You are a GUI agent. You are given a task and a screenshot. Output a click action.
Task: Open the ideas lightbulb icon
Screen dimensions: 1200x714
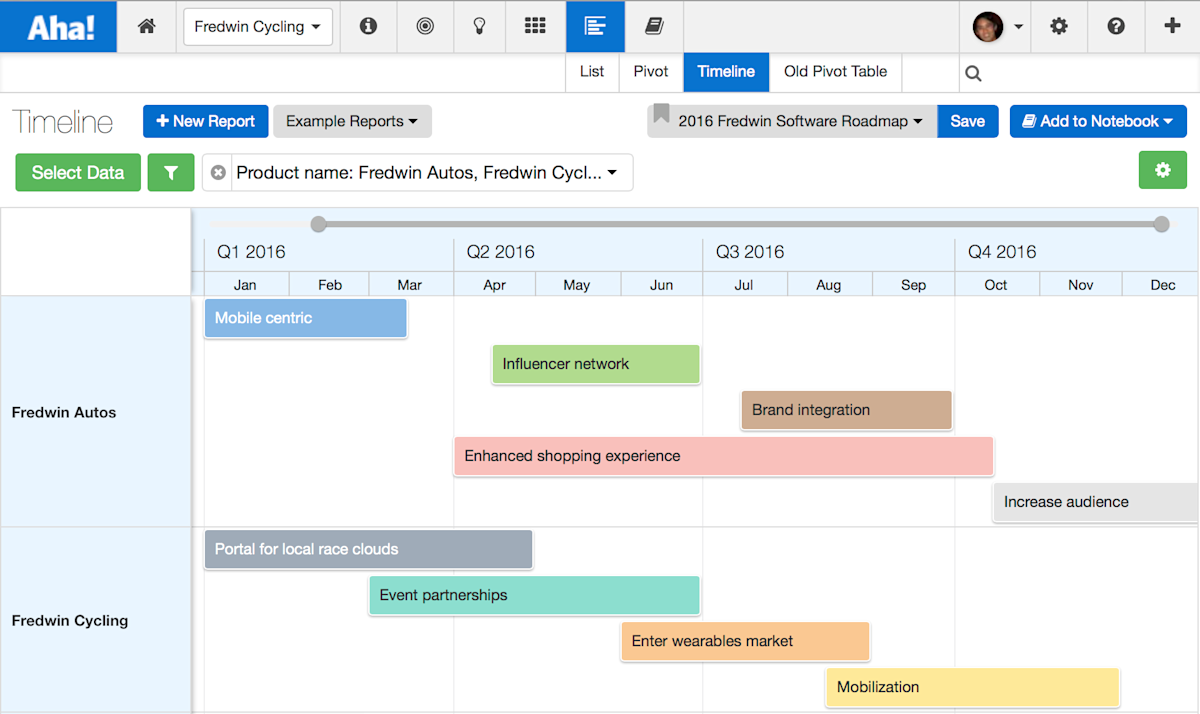pyautogui.click(x=480, y=27)
